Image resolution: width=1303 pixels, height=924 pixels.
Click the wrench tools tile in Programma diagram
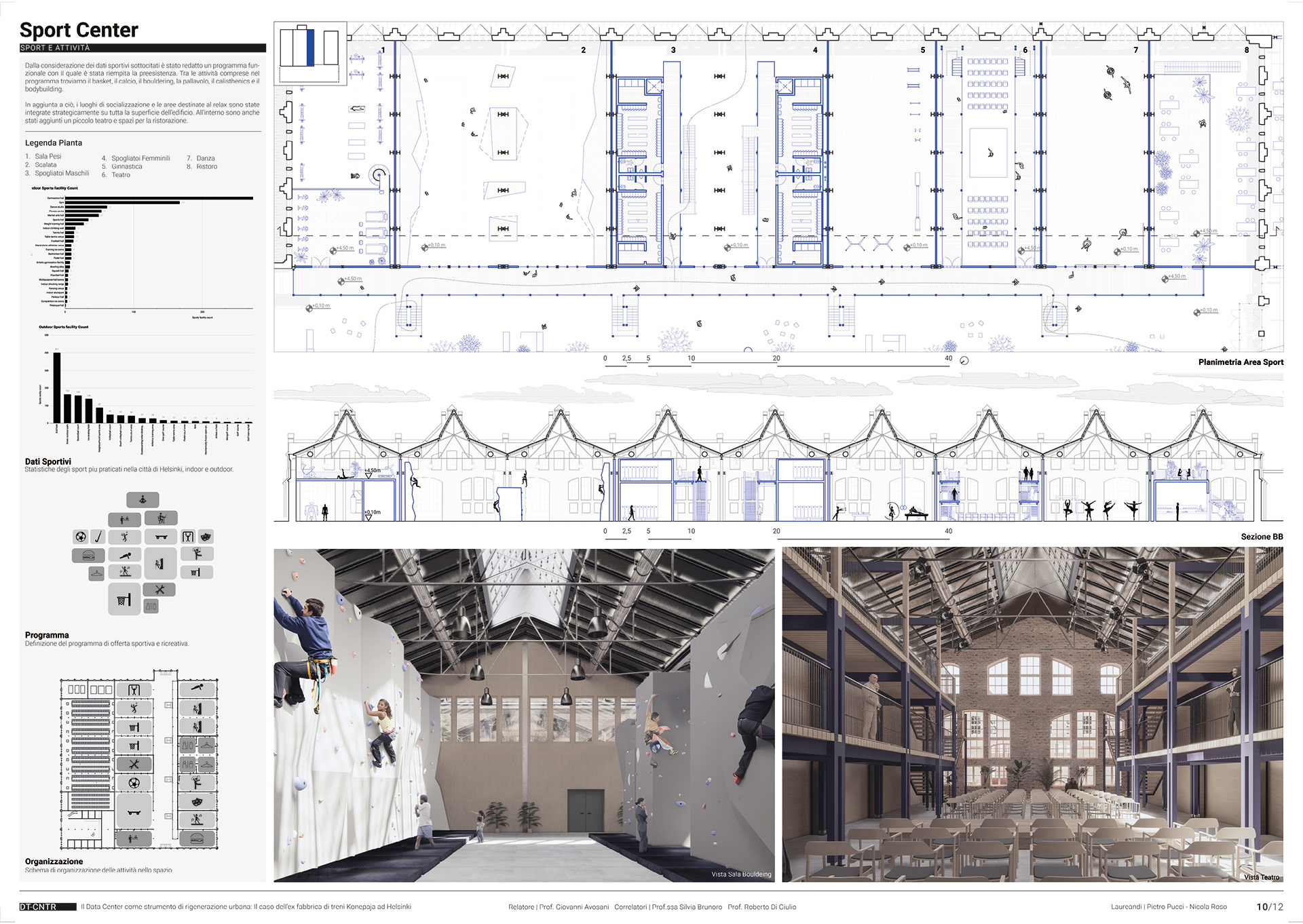tap(159, 589)
